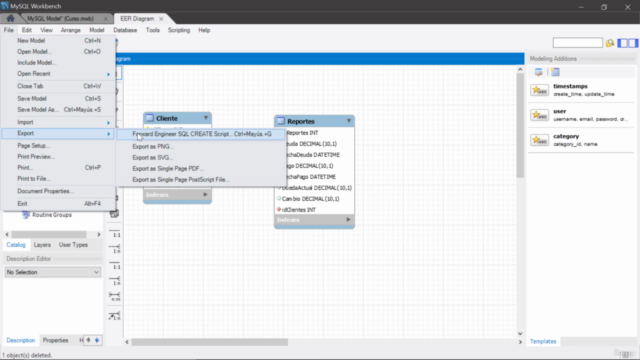Select the dashed 1:1 non-identifying relationship tool
640x360 pixels.
[x=115, y=233]
